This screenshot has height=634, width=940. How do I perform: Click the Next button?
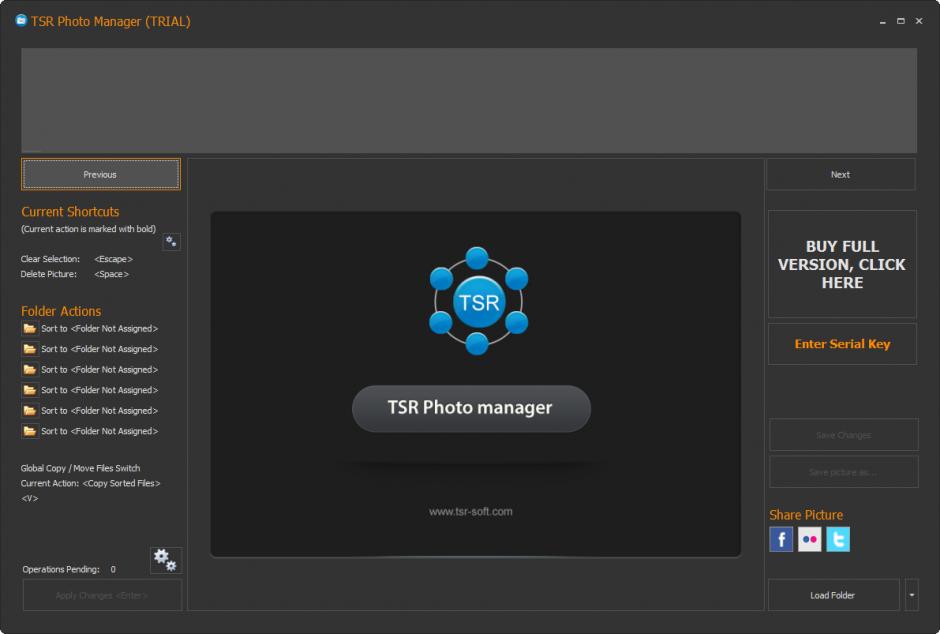[840, 174]
